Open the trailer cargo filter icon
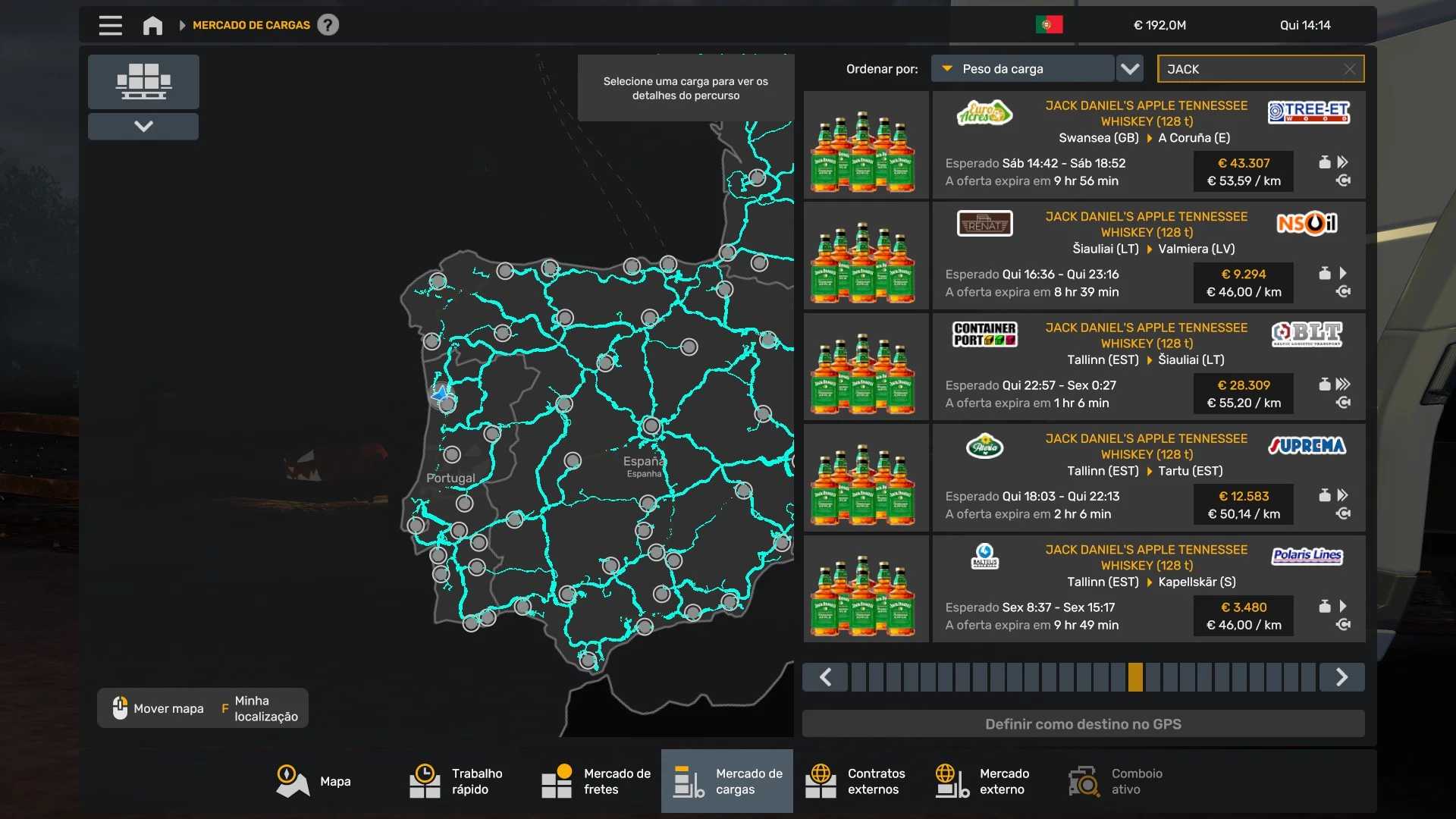Screen dimensions: 1456x819 click(x=143, y=81)
